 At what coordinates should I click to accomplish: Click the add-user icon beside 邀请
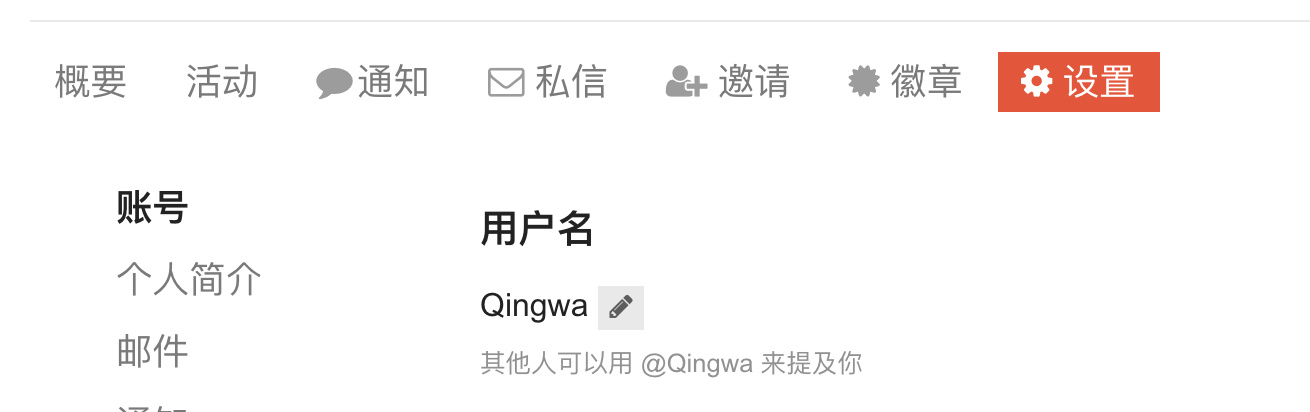[686, 82]
